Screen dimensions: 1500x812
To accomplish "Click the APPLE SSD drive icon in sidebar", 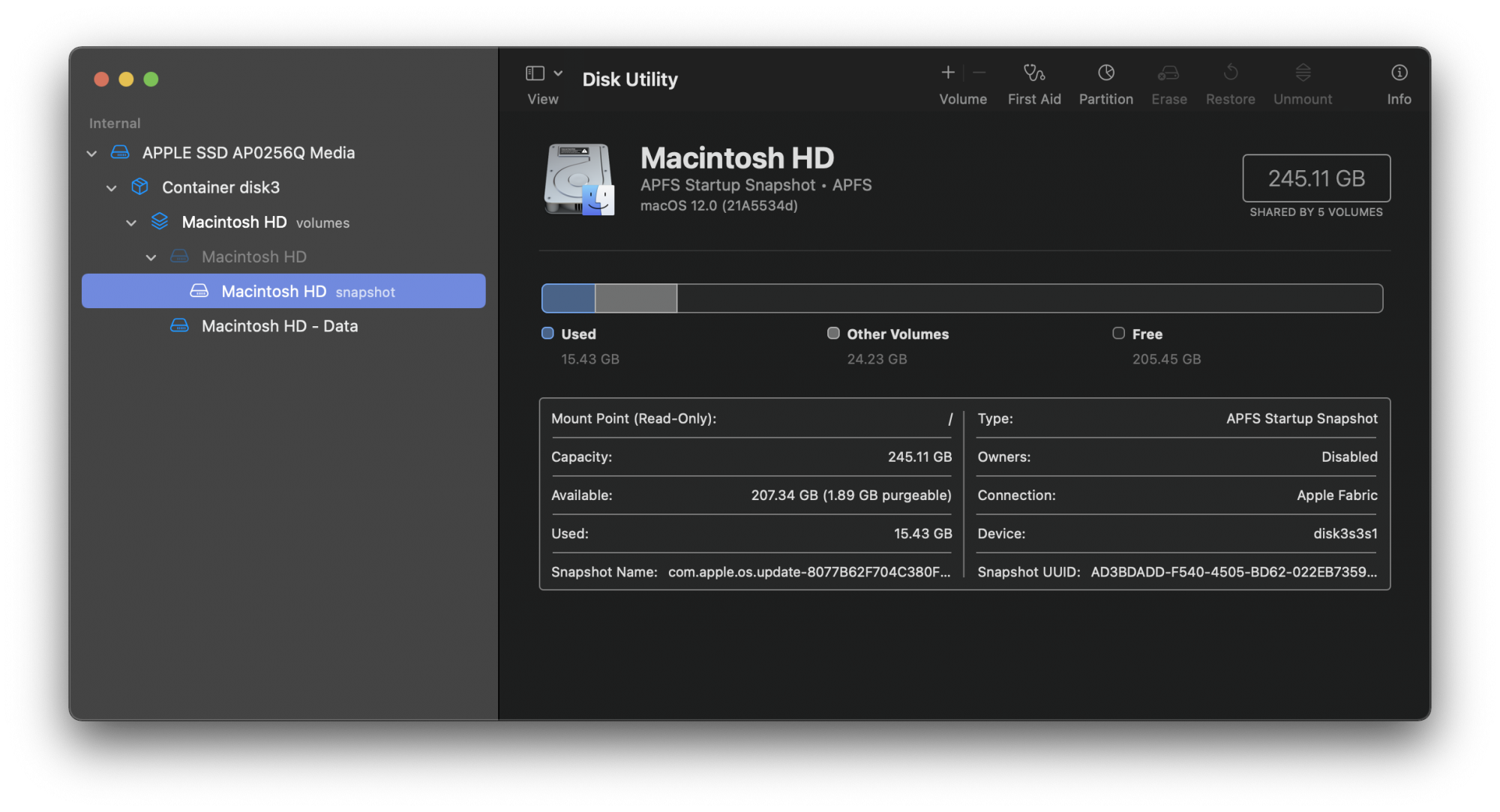I will pos(120,153).
